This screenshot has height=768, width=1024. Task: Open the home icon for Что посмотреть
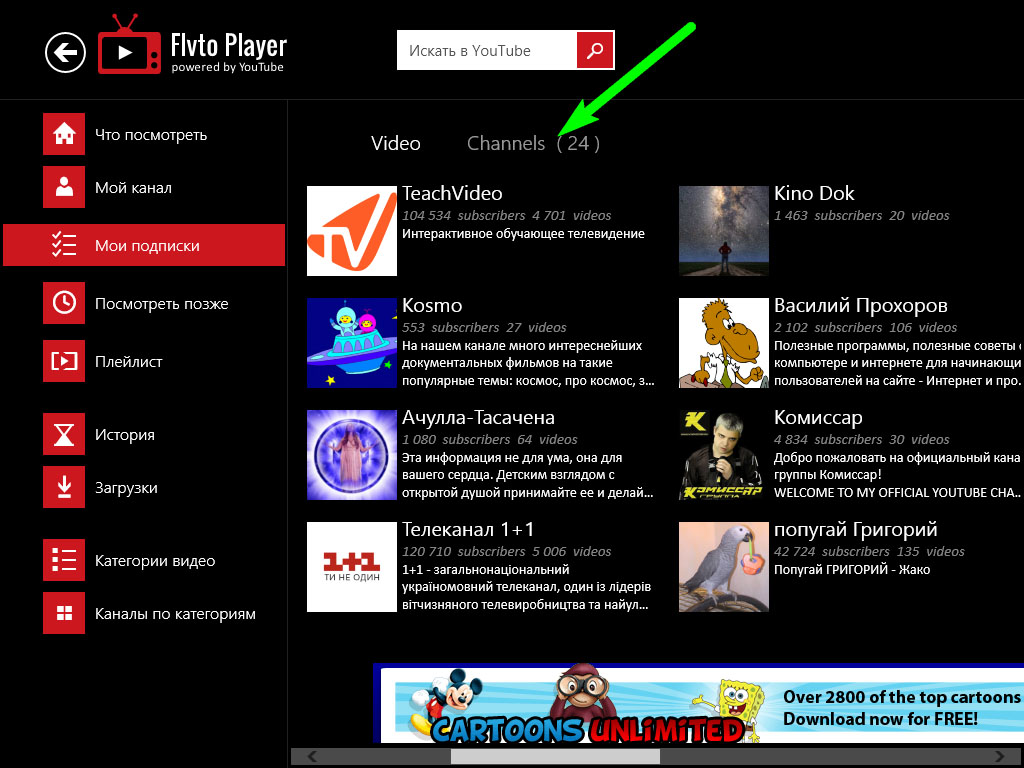coord(64,134)
